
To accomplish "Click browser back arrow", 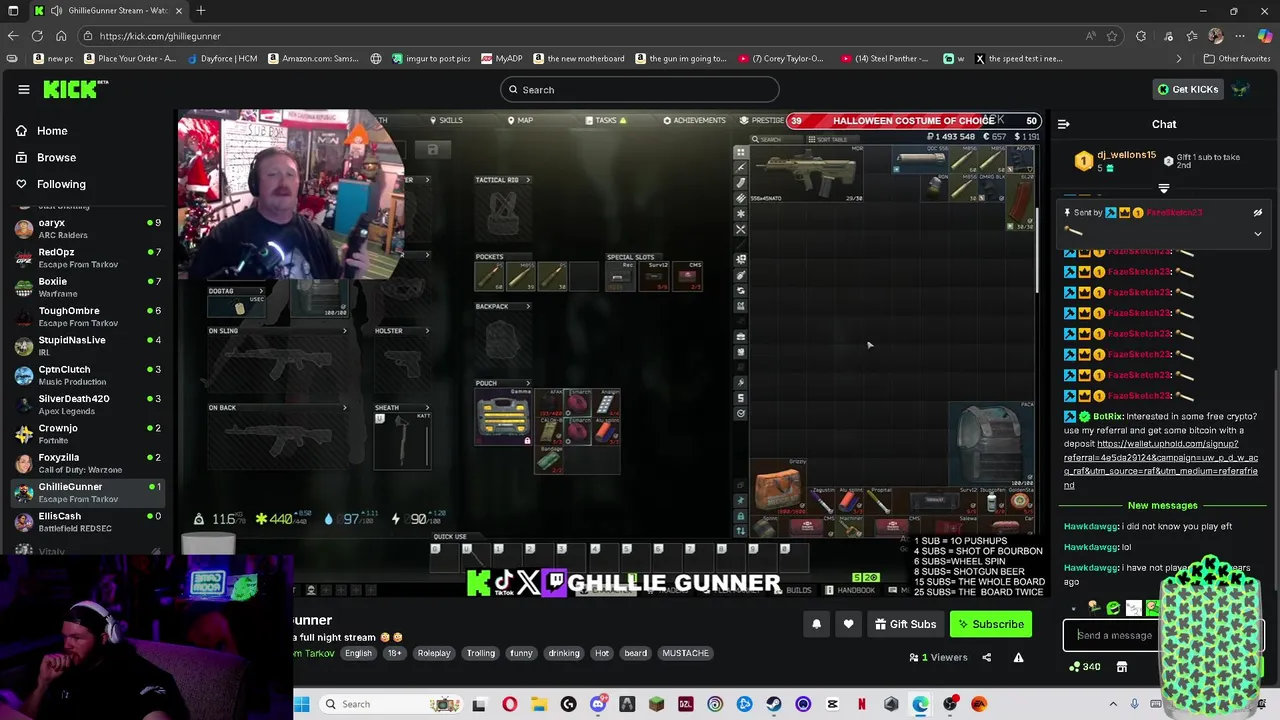I will click(13, 36).
